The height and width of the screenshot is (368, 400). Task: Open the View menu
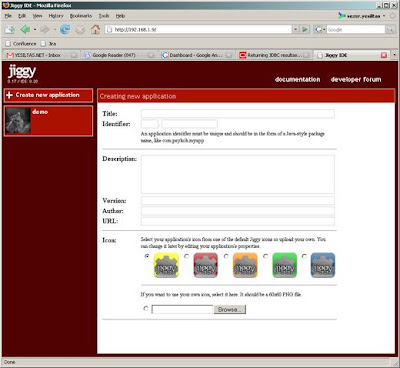click(x=37, y=16)
